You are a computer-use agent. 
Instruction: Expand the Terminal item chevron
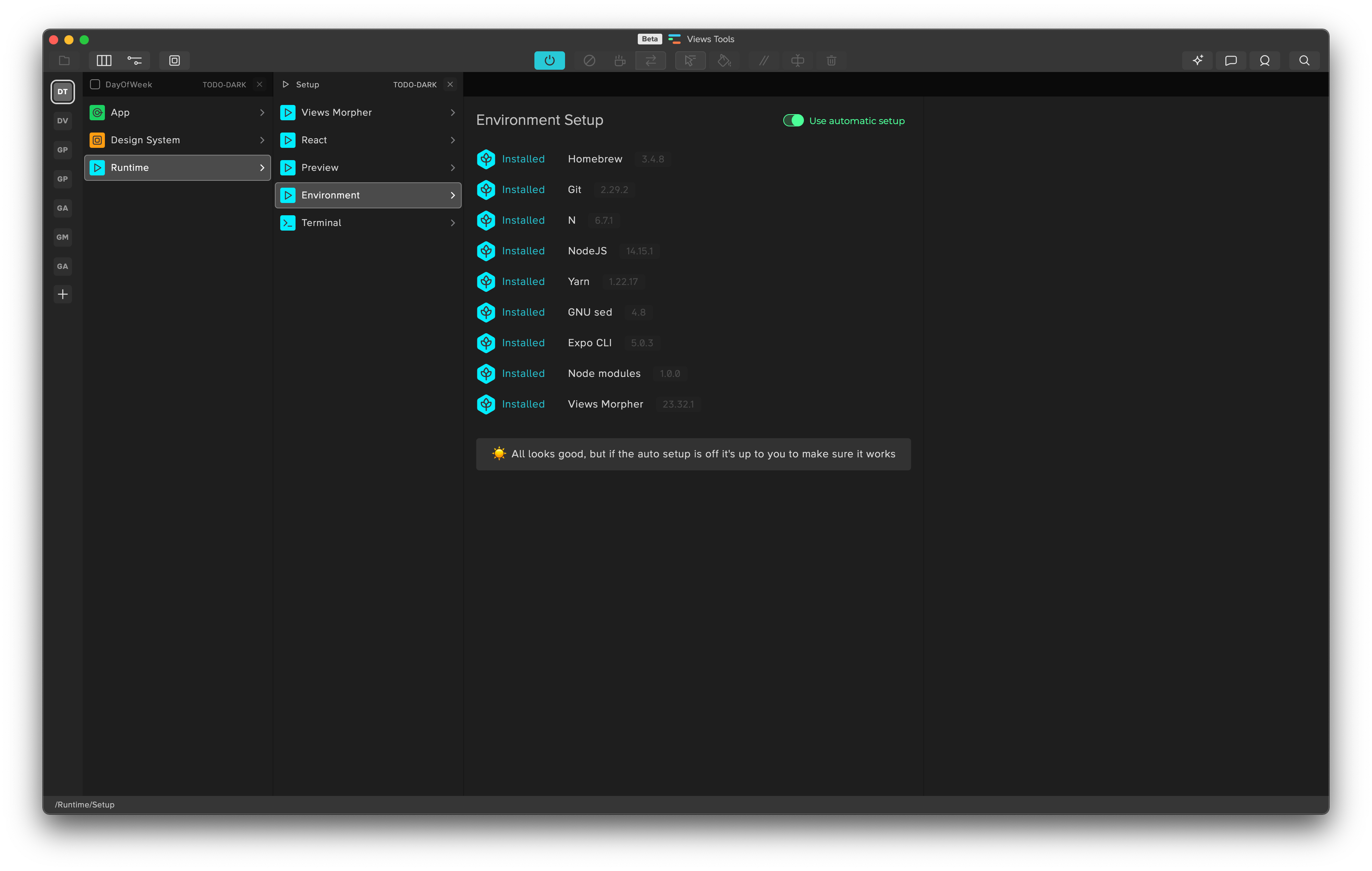452,223
